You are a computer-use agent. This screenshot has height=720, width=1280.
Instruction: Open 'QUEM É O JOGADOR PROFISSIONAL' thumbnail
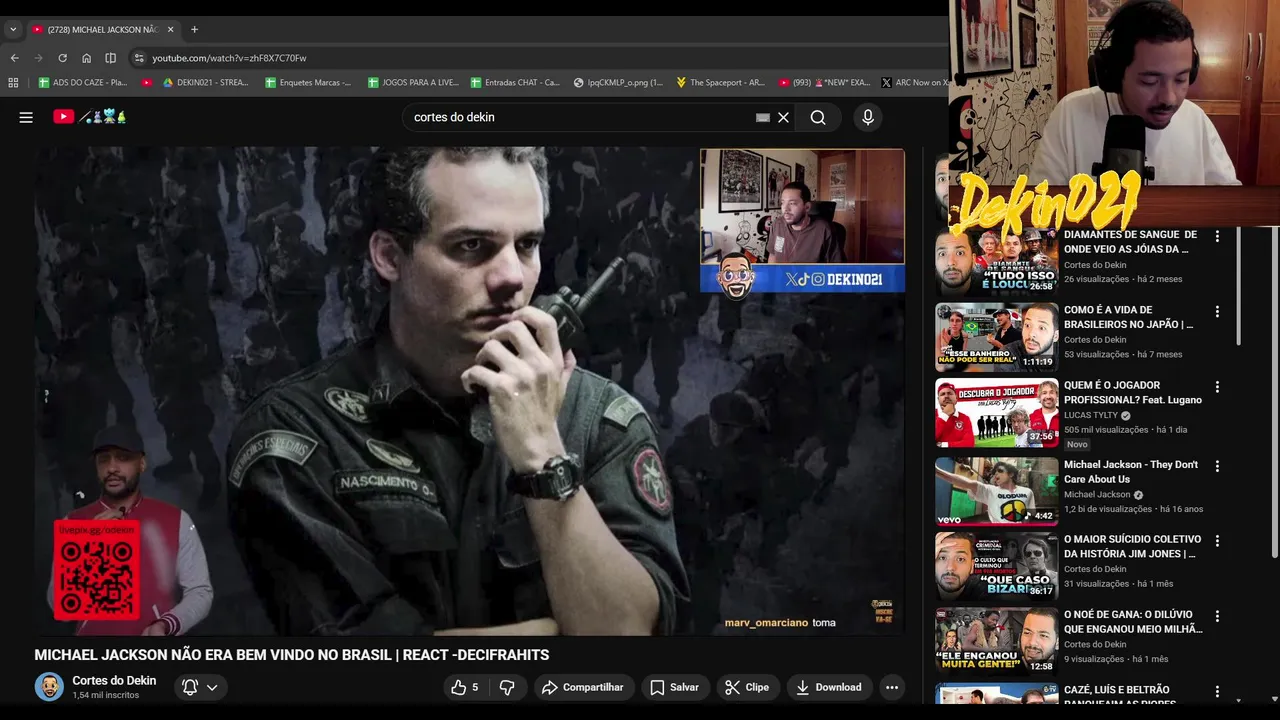(996, 412)
